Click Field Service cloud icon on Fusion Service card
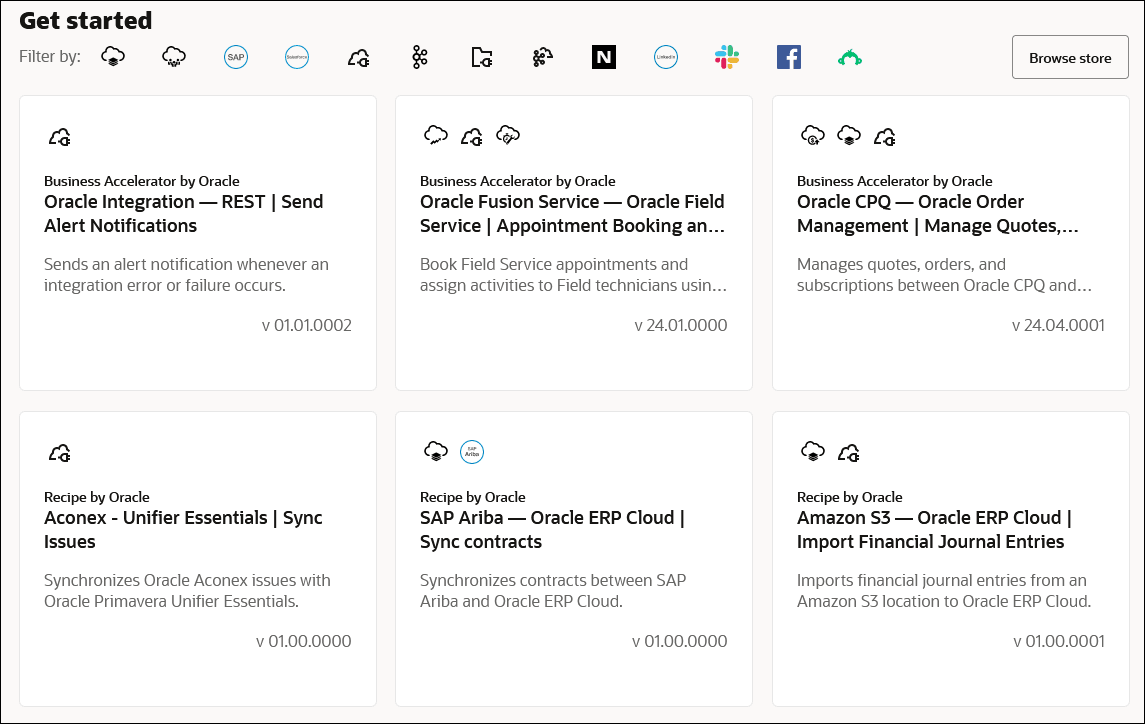This screenshot has width=1145, height=724. pyautogui.click(x=508, y=135)
